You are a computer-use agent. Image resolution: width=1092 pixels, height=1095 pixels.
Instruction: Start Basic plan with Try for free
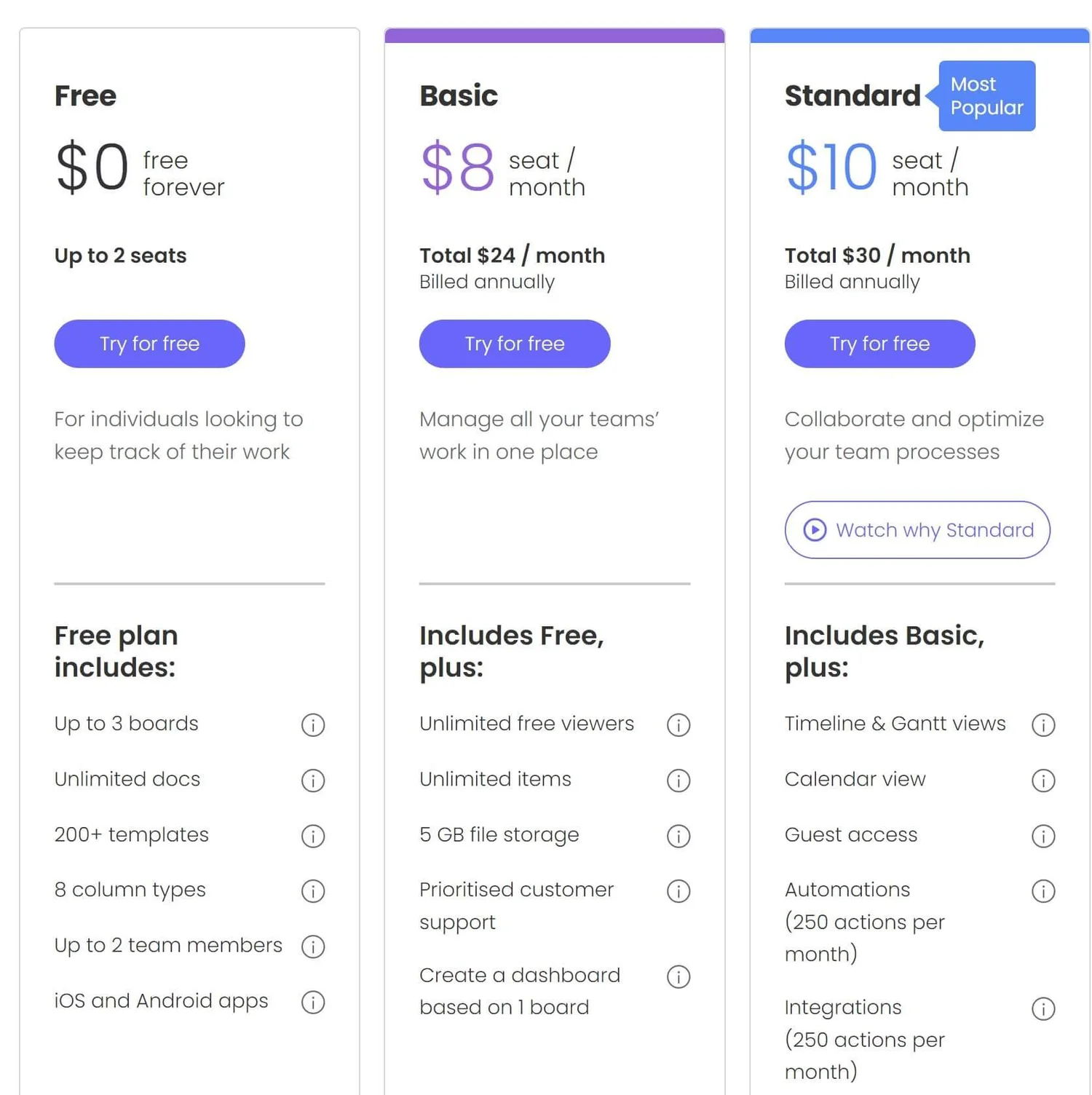pyautogui.click(x=515, y=344)
